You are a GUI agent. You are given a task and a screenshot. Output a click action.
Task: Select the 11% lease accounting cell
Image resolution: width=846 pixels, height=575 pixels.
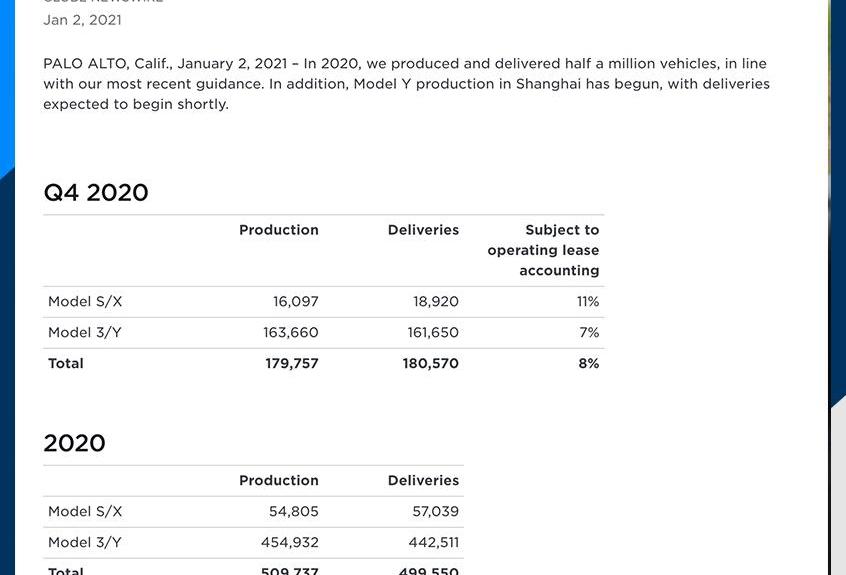pyautogui.click(x=587, y=302)
